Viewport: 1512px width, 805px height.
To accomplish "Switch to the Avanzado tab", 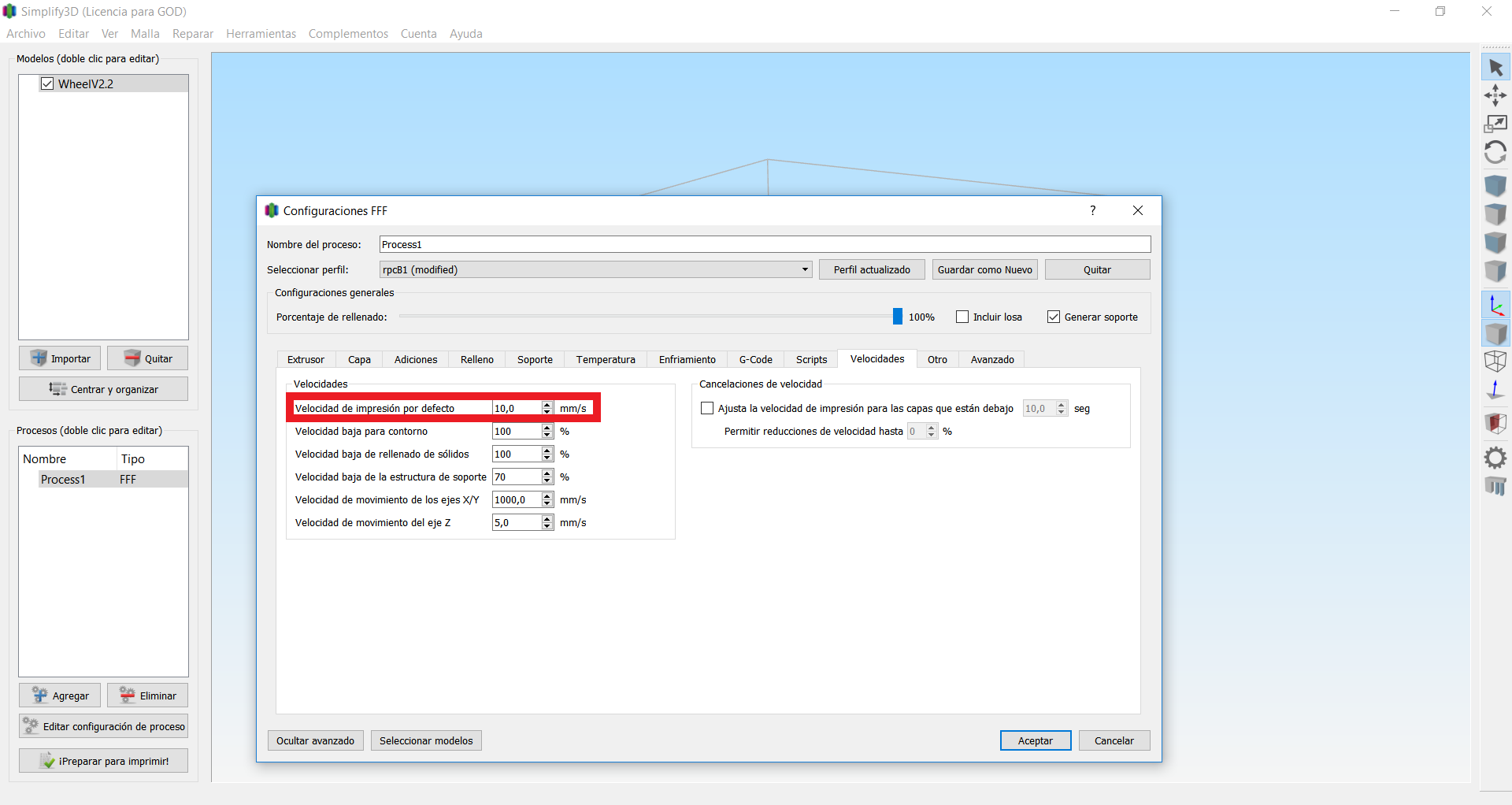I will click(992, 359).
